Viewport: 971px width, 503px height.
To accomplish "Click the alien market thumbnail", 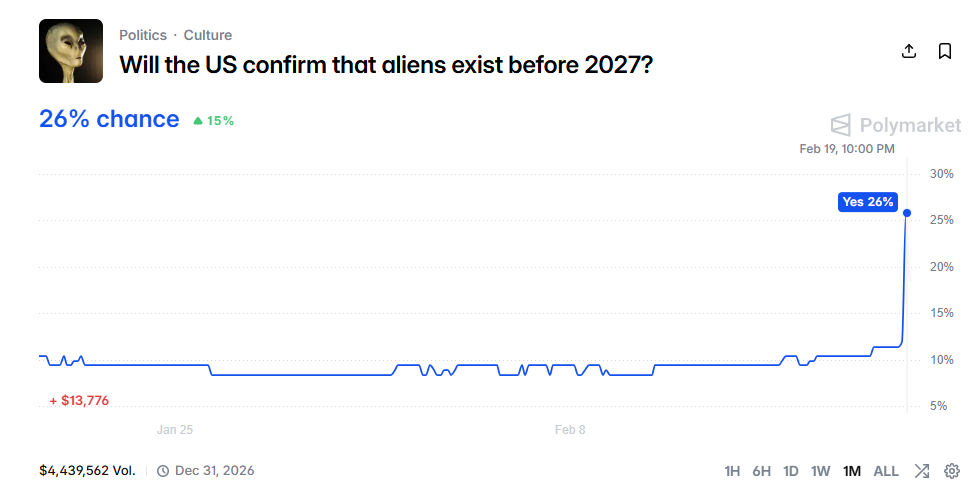I will pyautogui.click(x=71, y=51).
